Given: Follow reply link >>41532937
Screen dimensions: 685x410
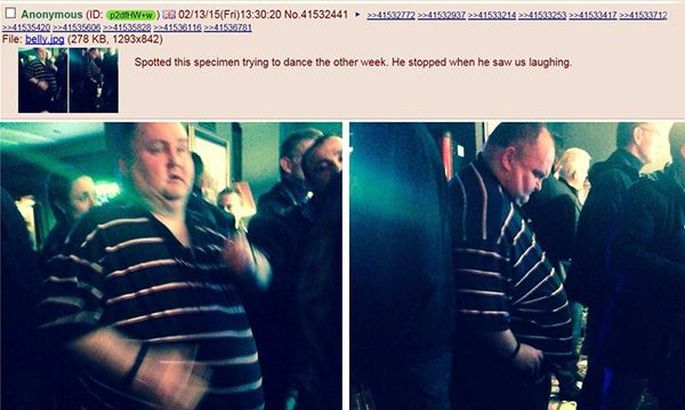Looking at the screenshot, I should pos(441,15).
